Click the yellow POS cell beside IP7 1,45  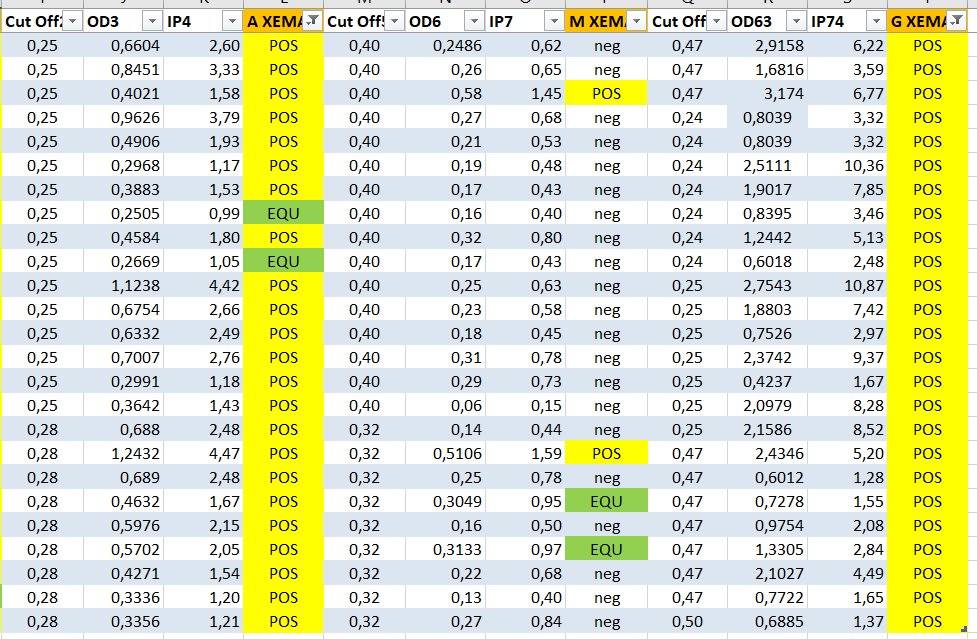pyautogui.click(x=606, y=93)
